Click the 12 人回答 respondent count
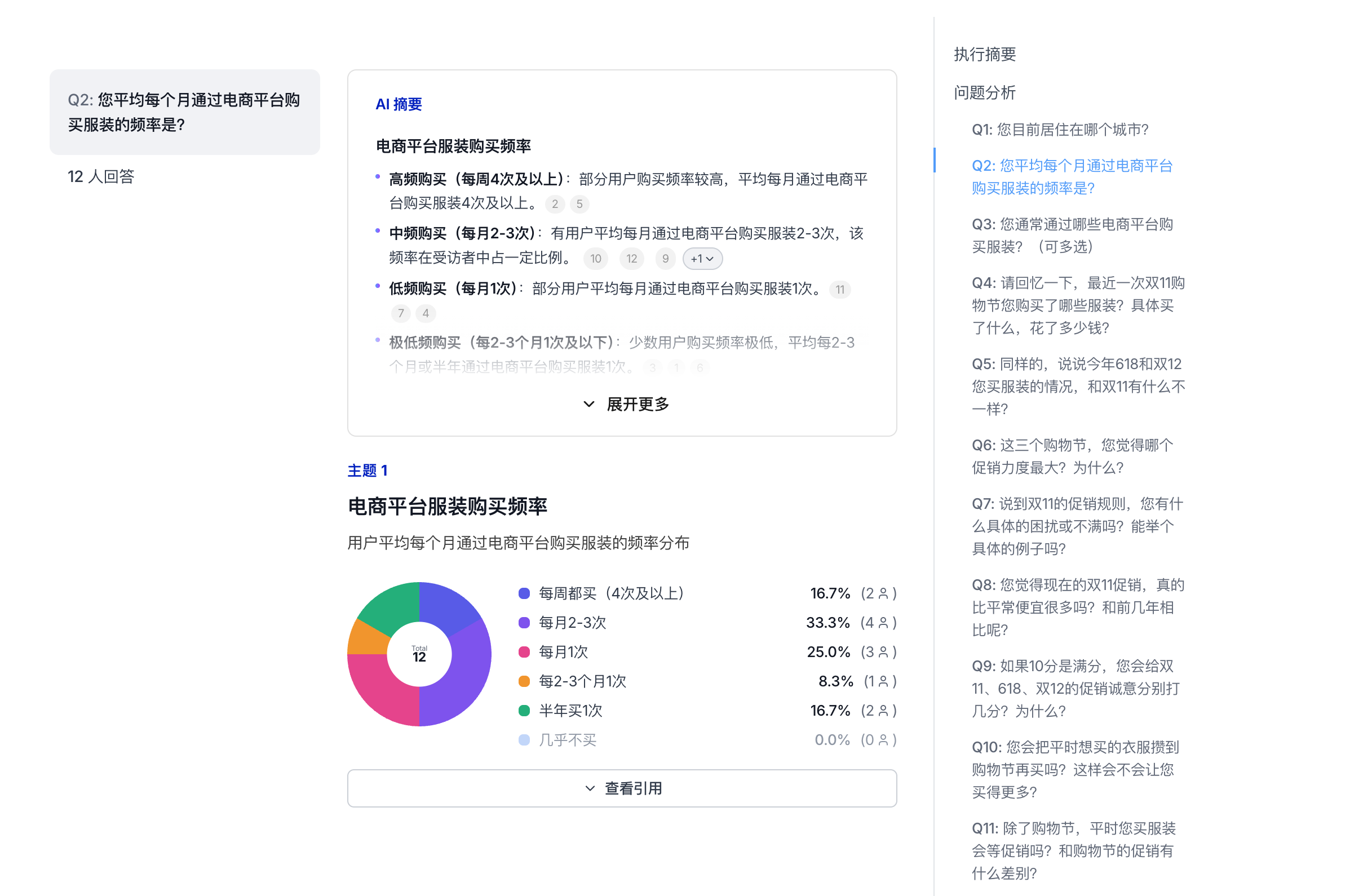This screenshot has width=1372, height=896. coord(101,176)
